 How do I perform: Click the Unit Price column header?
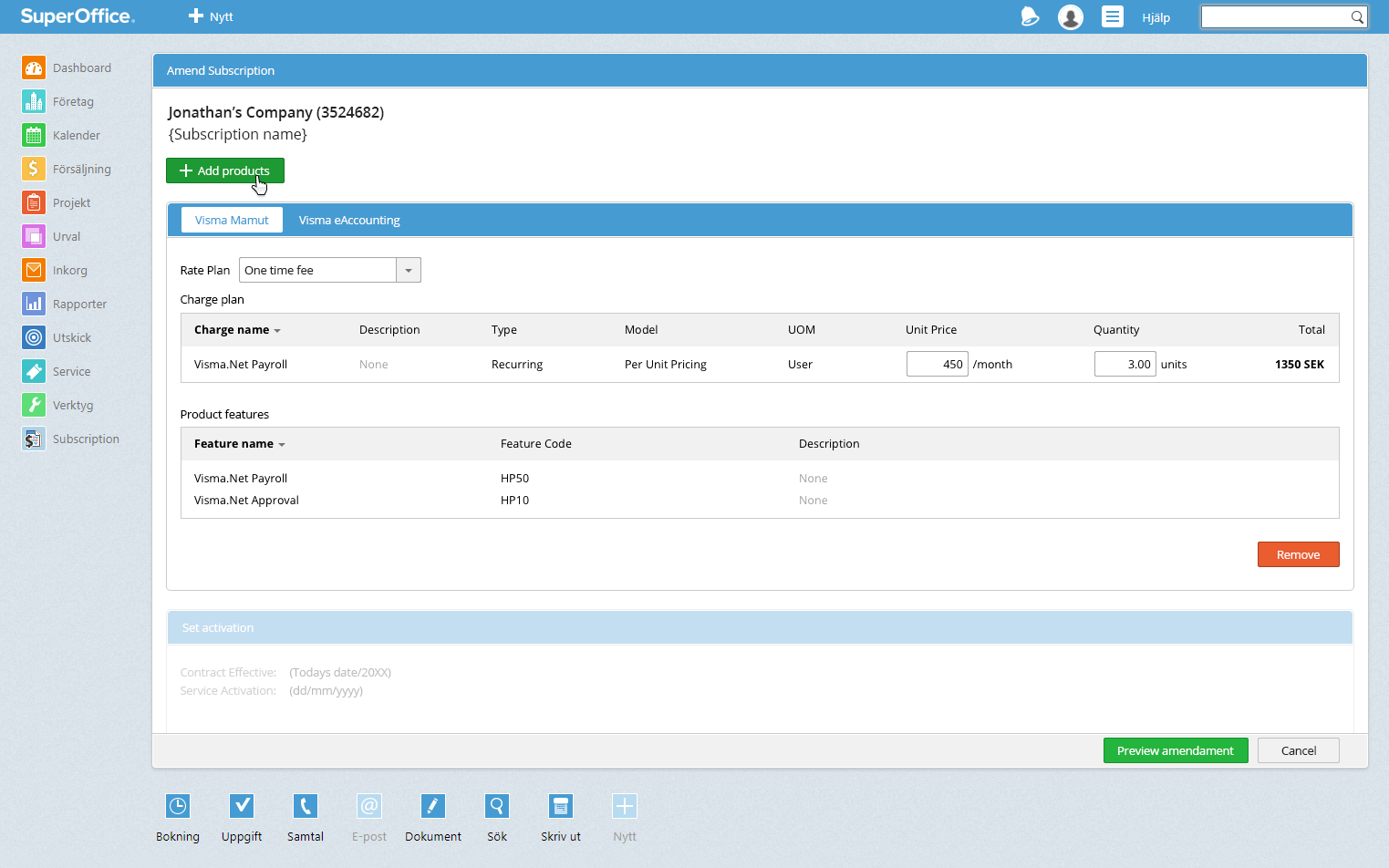coord(931,329)
